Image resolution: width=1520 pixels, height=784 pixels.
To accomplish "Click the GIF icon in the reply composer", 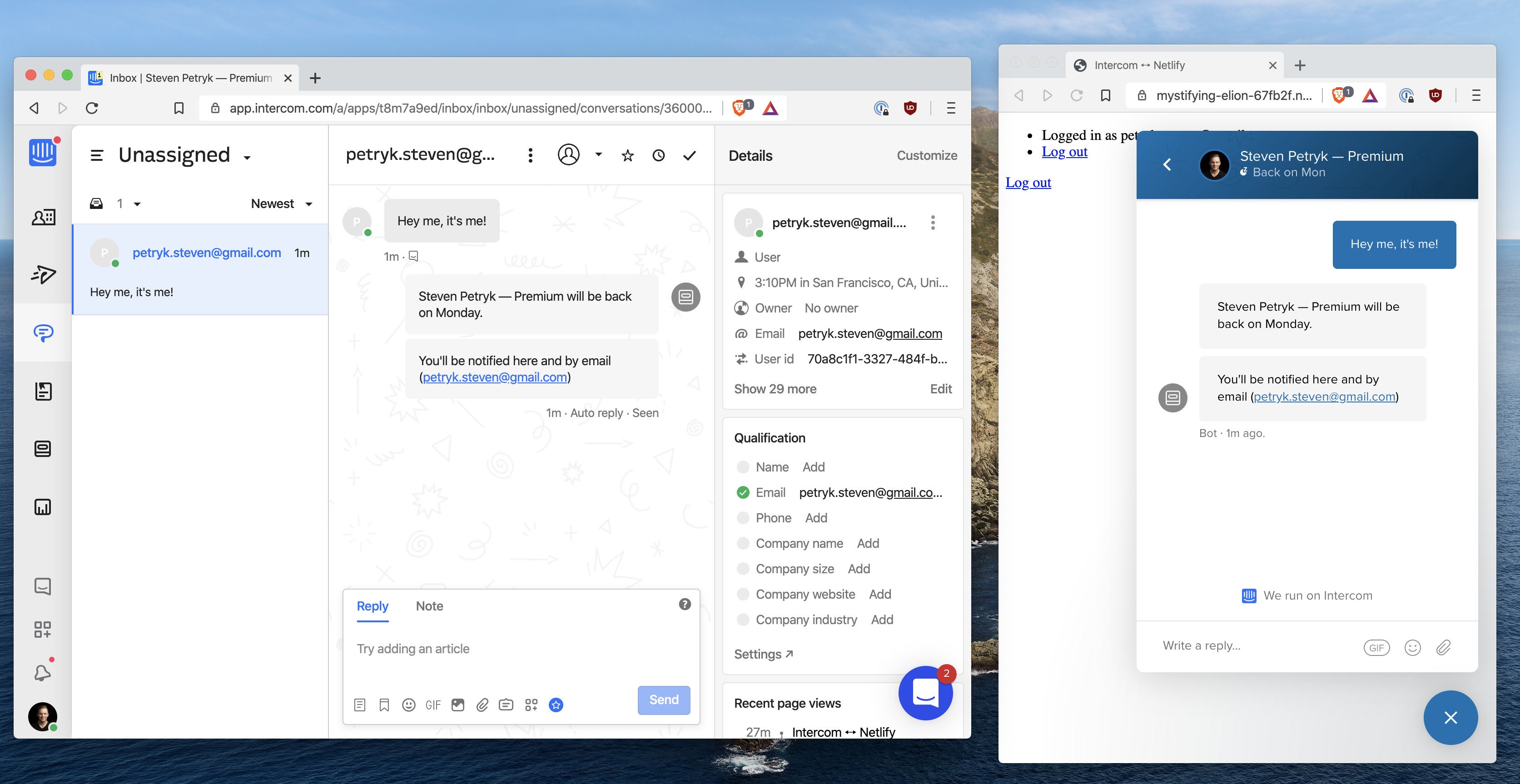I will (433, 705).
